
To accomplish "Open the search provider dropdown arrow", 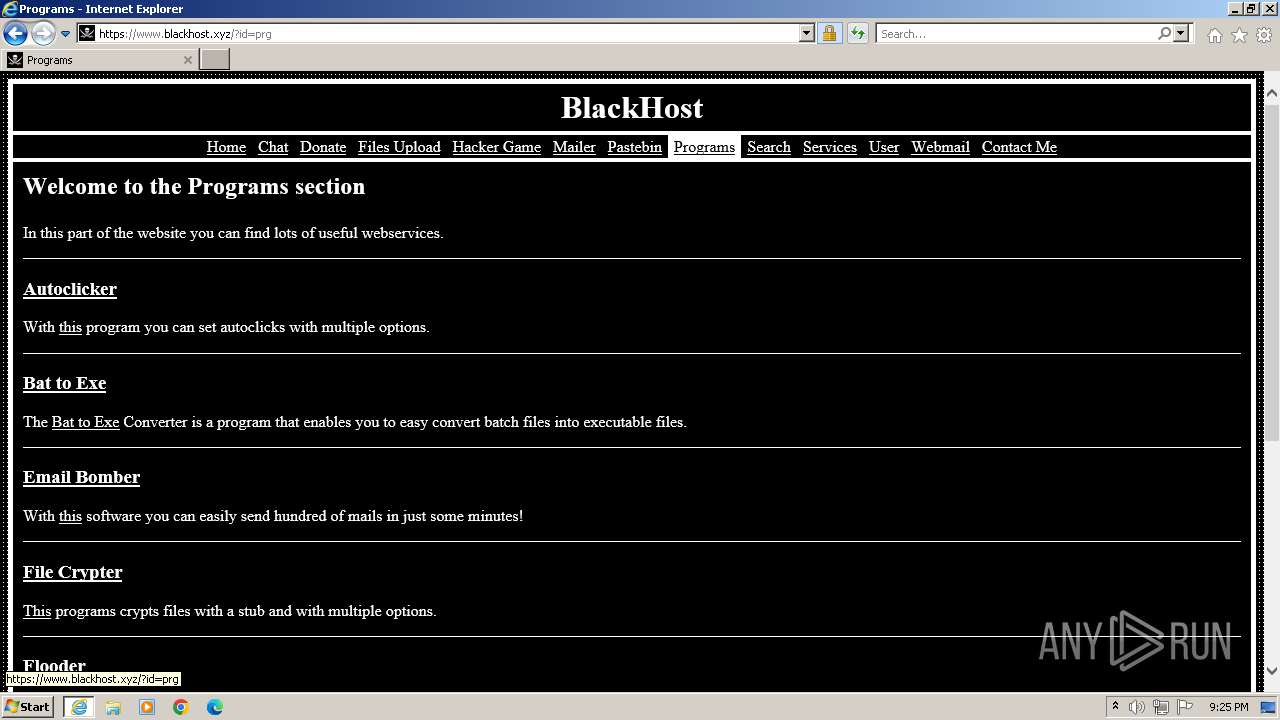I will [x=1181, y=33].
